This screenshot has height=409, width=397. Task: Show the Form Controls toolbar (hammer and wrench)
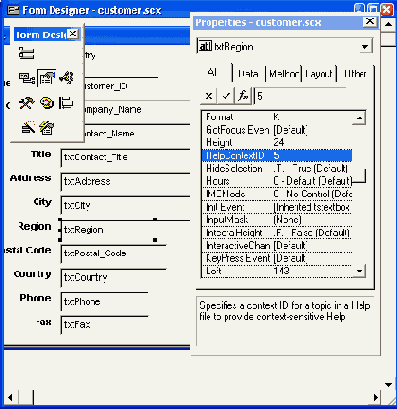[27, 103]
